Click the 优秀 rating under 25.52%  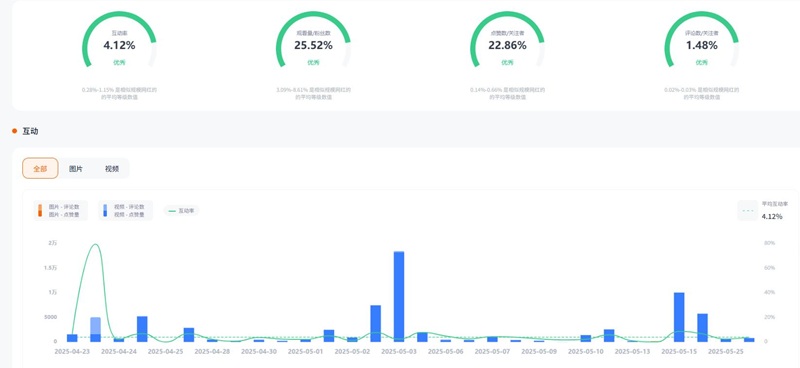click(313, 62)
